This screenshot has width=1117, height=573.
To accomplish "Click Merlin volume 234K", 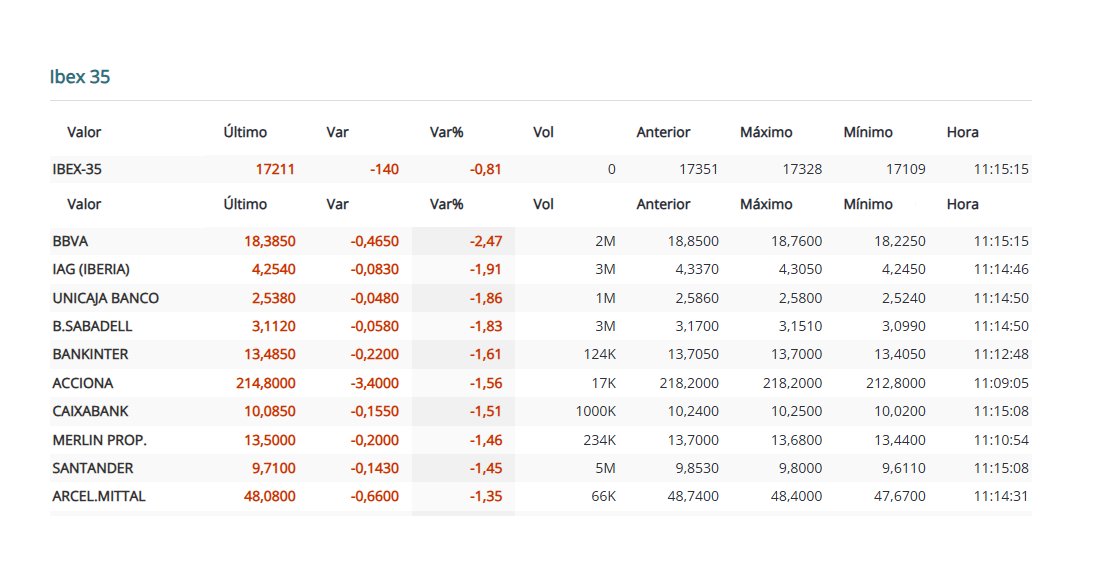I will tap(599, 440).
